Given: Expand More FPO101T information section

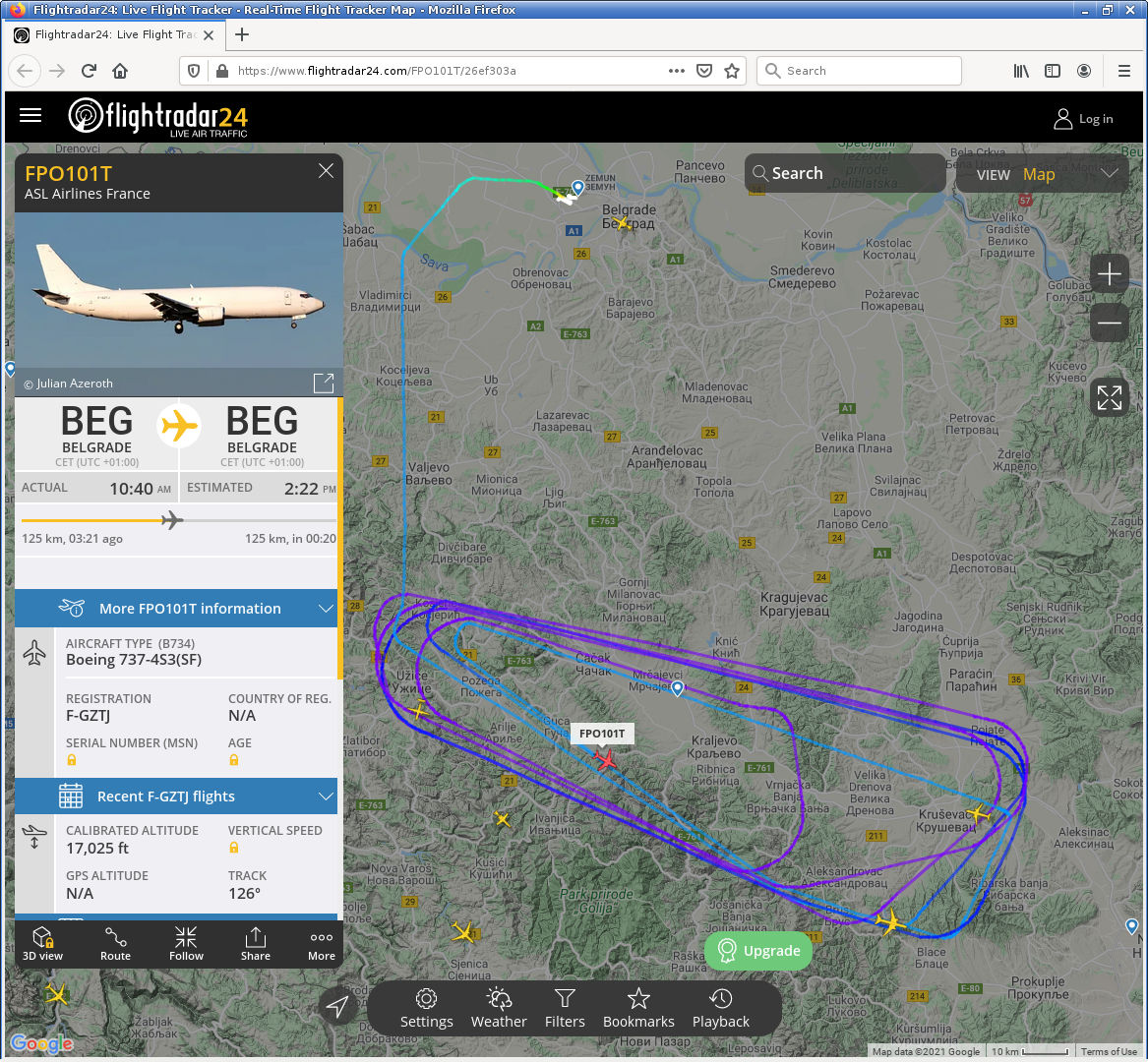Looking at the screenshot, I should coord(176,609).
